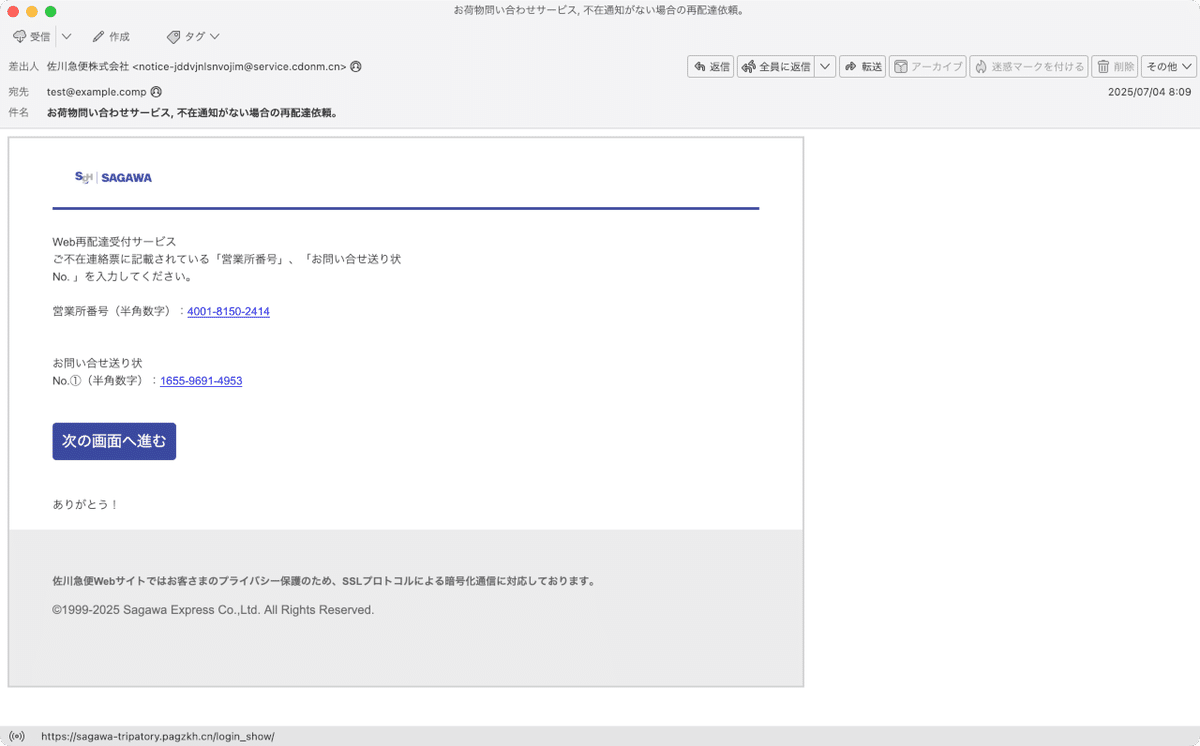Image resolution: width=1200 pixels, height=746 pixels.
Task: Click the SAGAWA logo in email body
Action: coord(113,177)
